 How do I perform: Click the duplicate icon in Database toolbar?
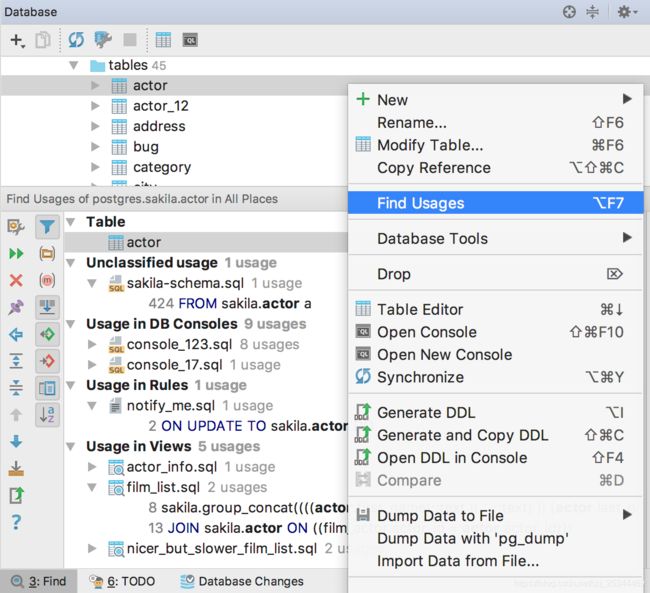coord(43,40)
